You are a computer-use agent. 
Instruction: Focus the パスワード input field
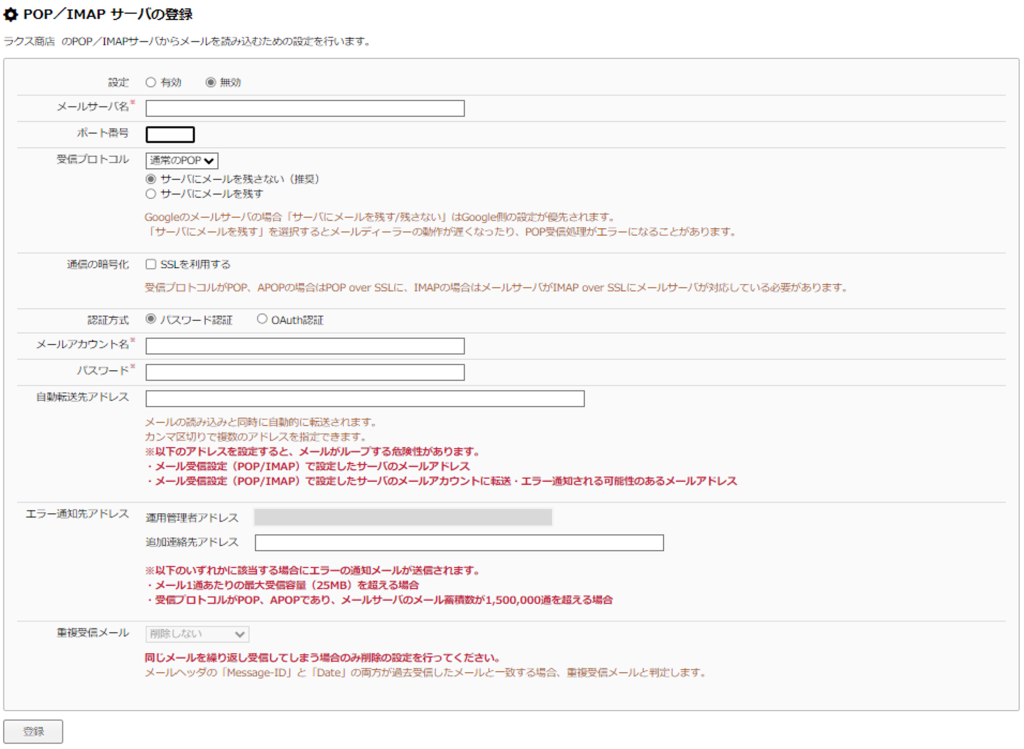(x=305, y=372)
